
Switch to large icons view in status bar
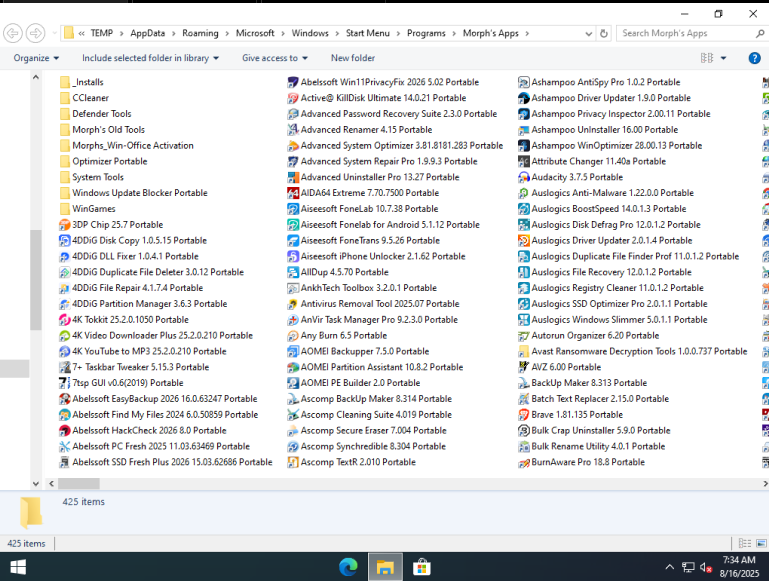click(x=761, y=543)
